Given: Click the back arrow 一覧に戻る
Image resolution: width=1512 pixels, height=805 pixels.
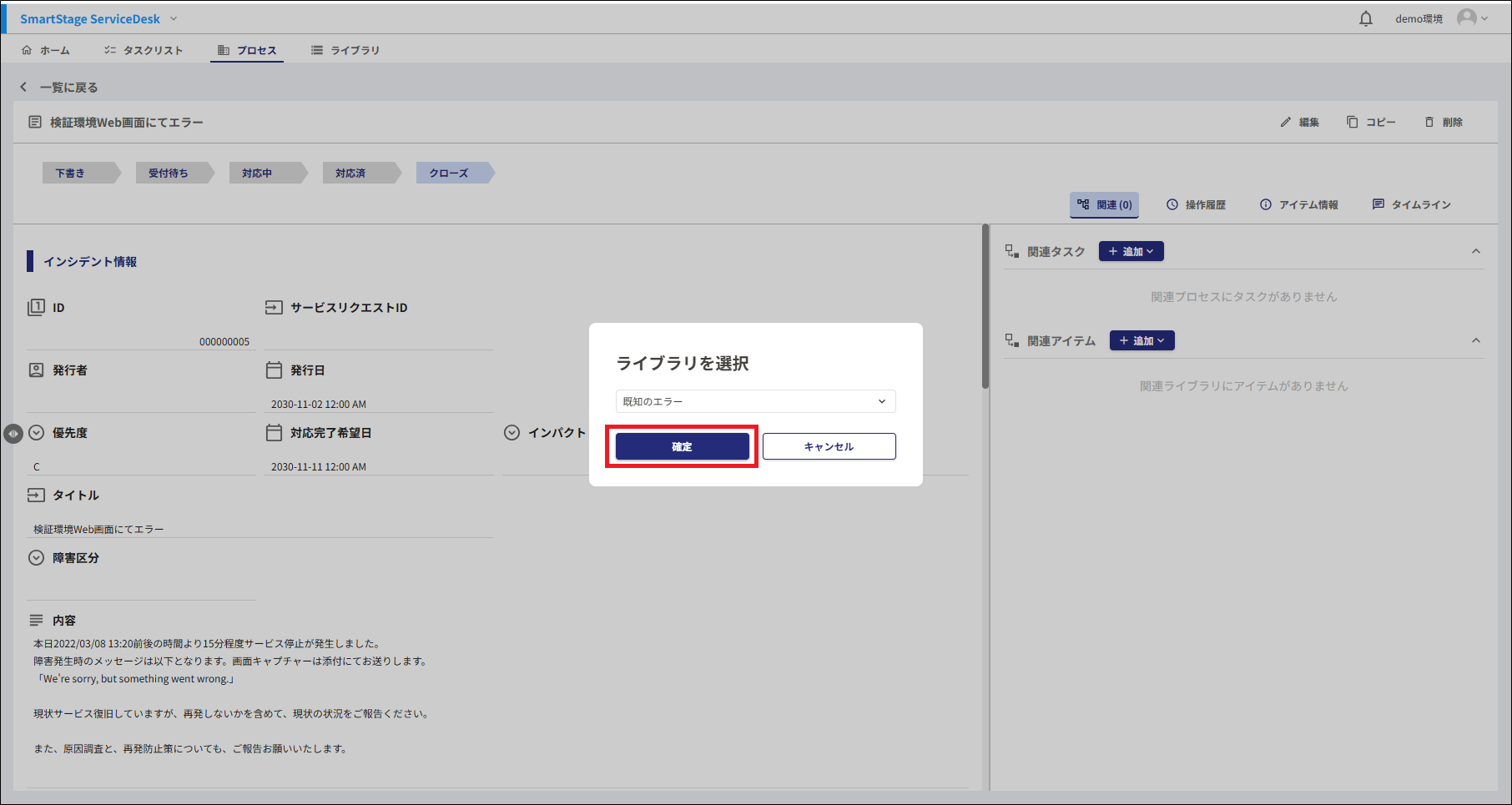Looking at the screenshot, I should pyautogui.click(x=24, y=87).
